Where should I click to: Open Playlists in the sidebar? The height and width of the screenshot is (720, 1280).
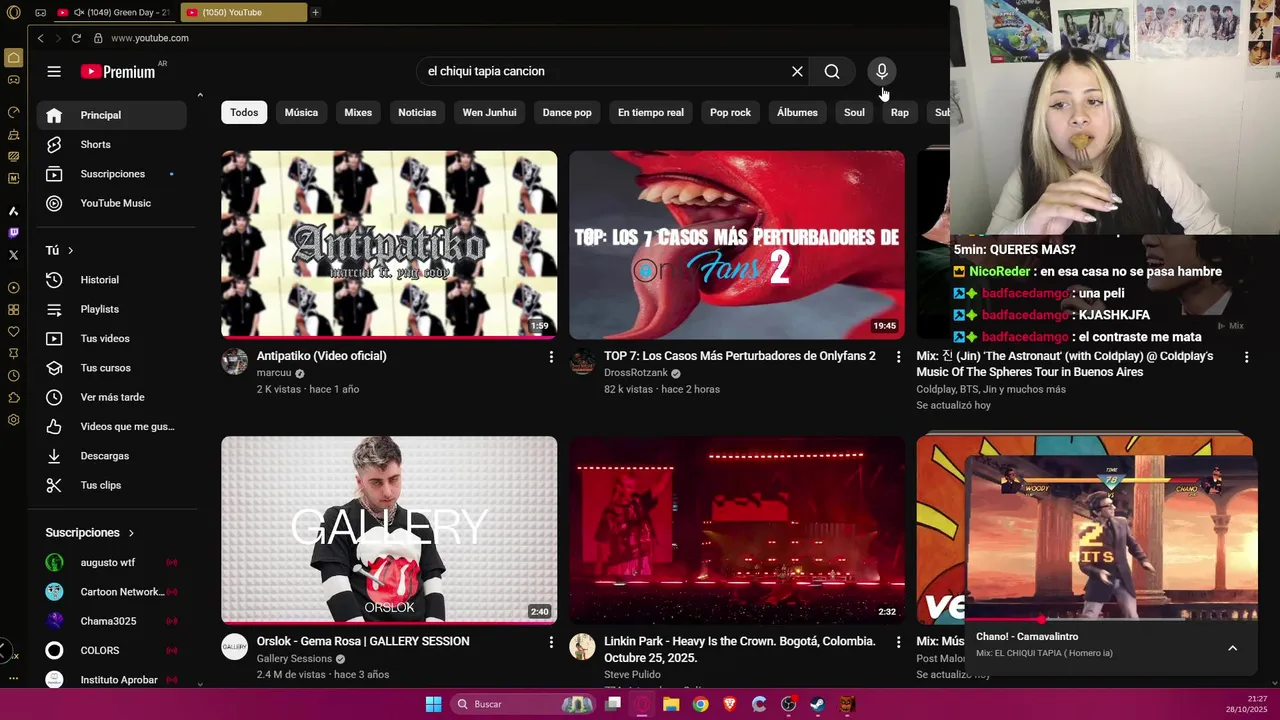tap(111, 309)
